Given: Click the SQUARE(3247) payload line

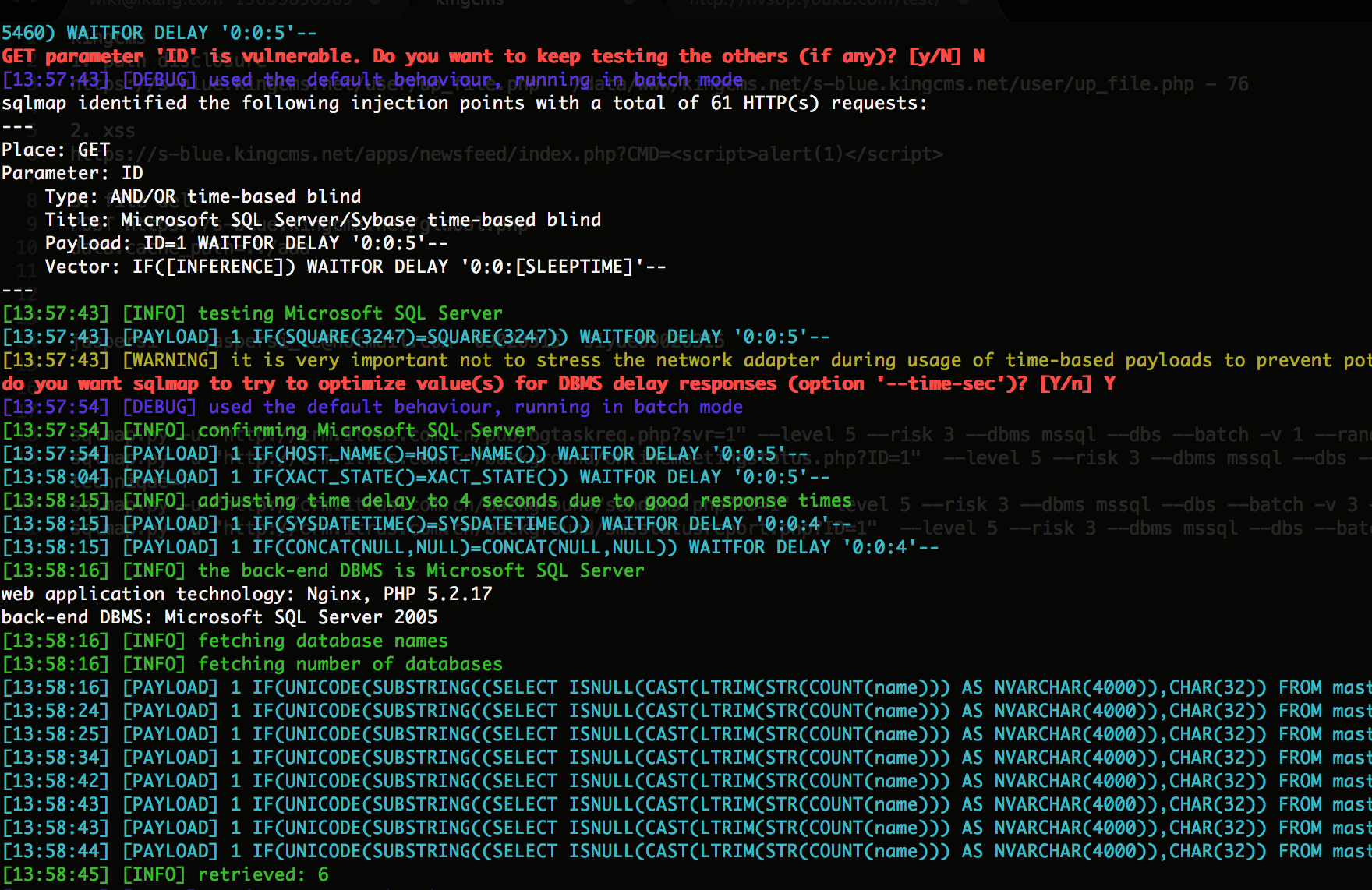Looking at the screenshot, I should click(x=415, y=337).
